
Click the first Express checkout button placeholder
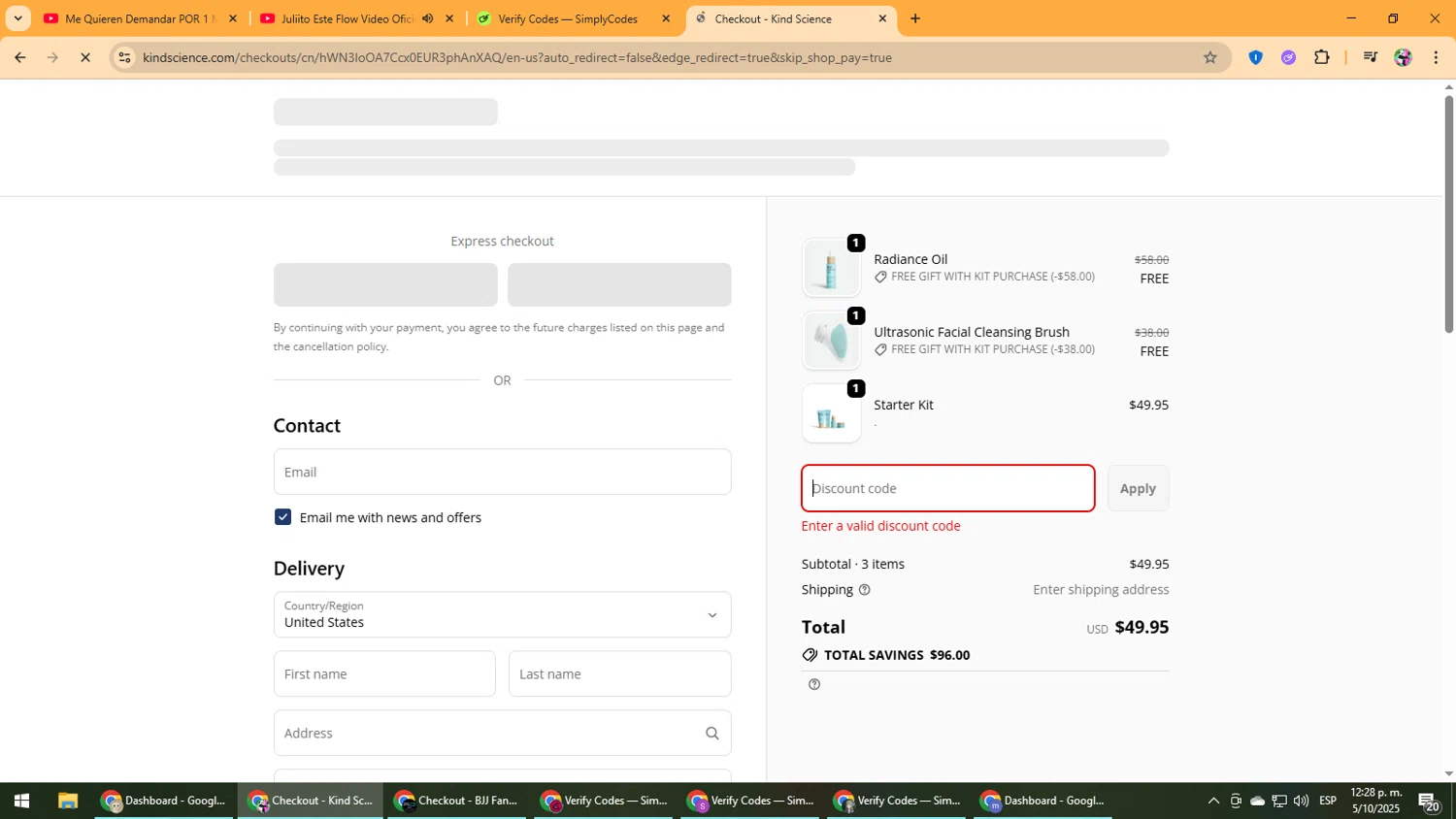[385, 284]
